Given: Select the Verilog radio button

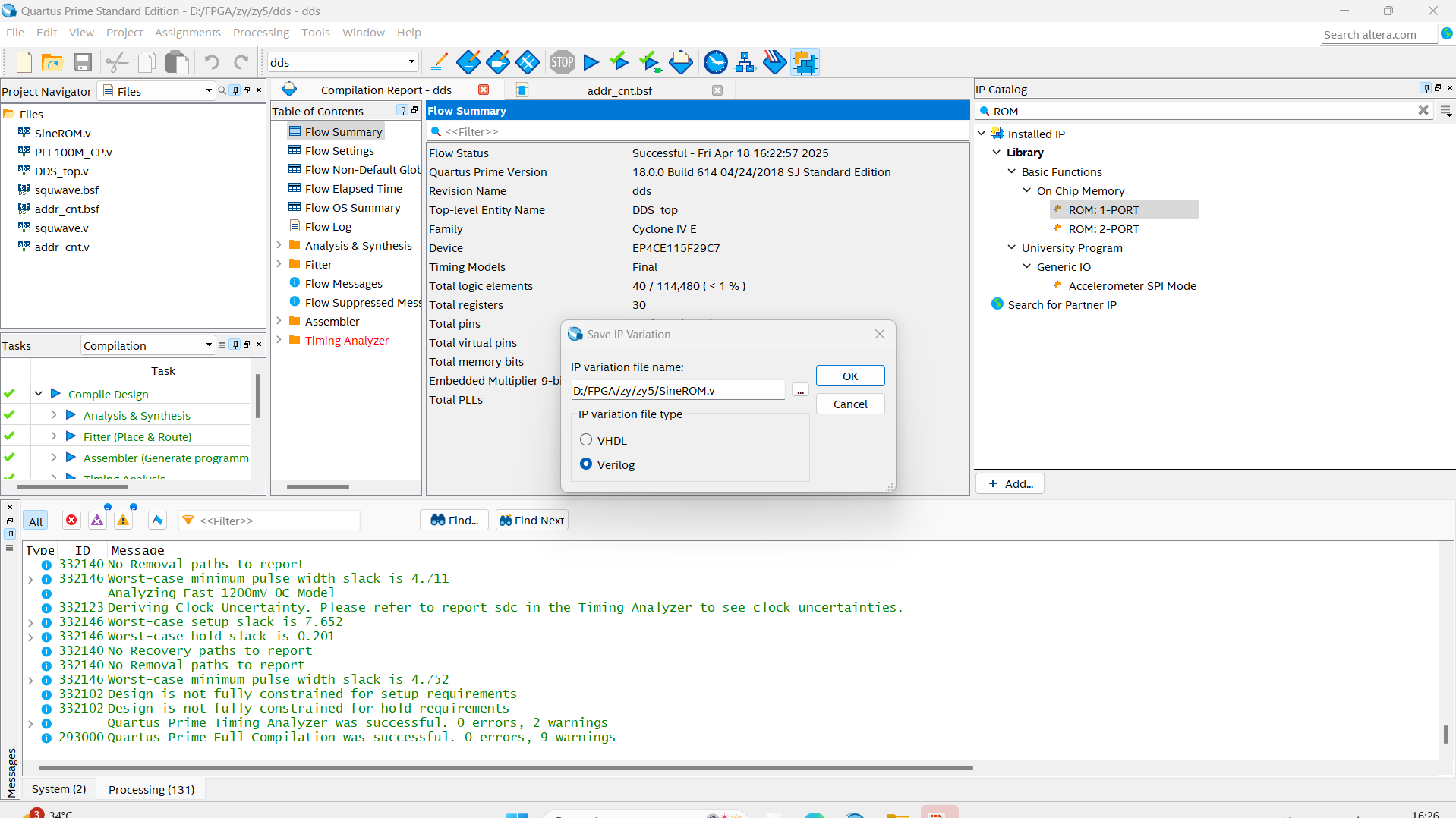Looking at the screenshot, I should point(586,464).
